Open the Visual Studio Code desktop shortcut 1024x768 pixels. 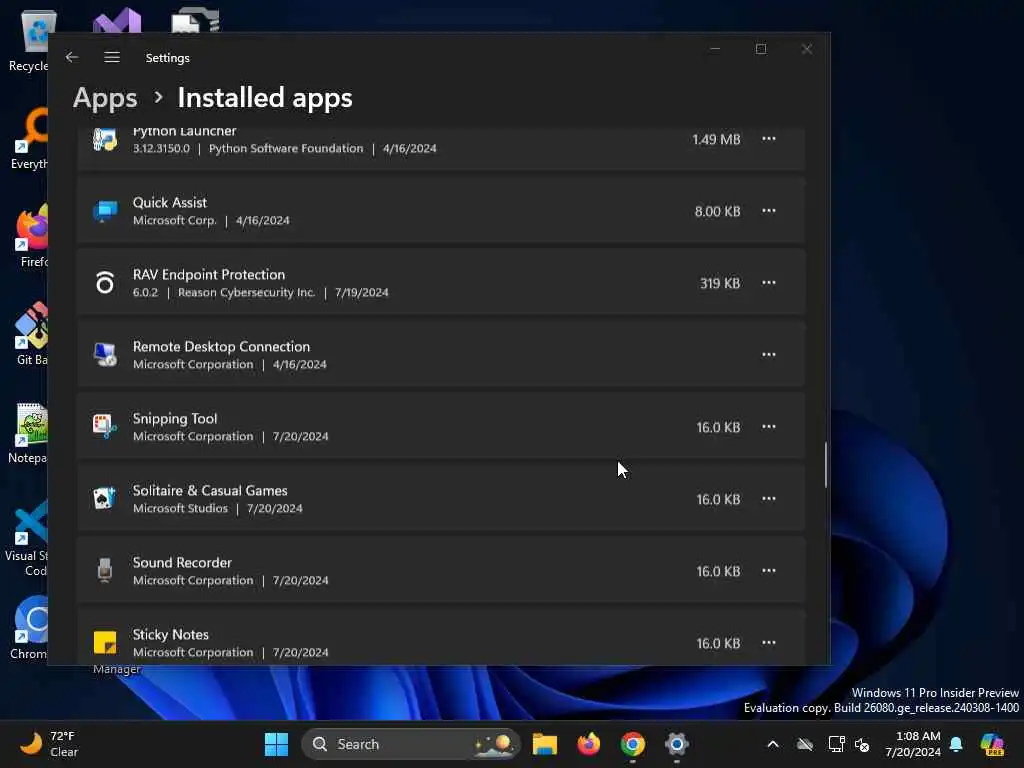pyautogui.click(x=27, y=538)
